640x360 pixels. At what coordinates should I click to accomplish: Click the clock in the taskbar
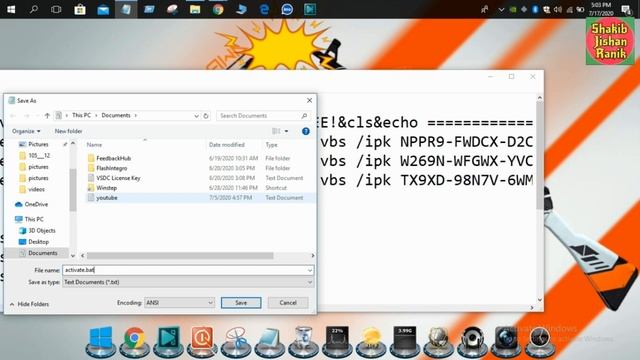[601, 9]
